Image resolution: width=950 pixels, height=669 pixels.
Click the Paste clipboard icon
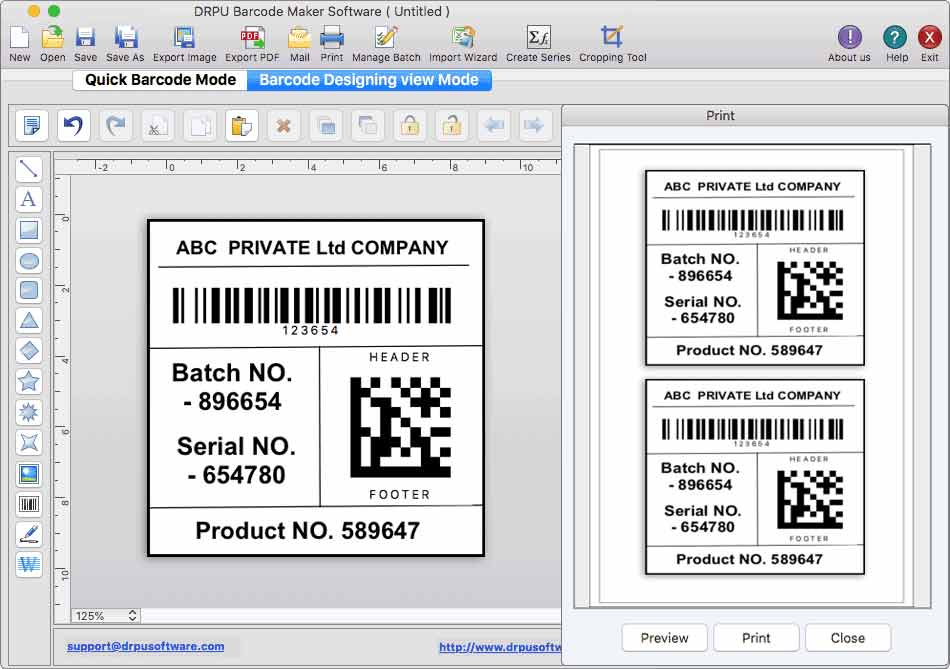pyautogui.click(x=241, y=125)
